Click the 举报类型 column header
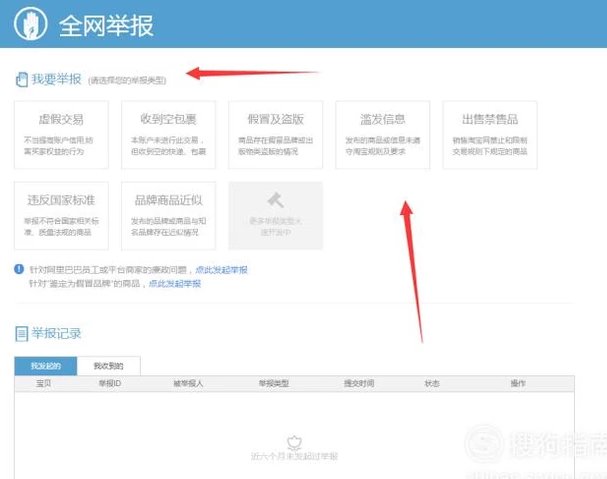The height and width of the screenshot is (479, 607). click(x=274, y=383)
